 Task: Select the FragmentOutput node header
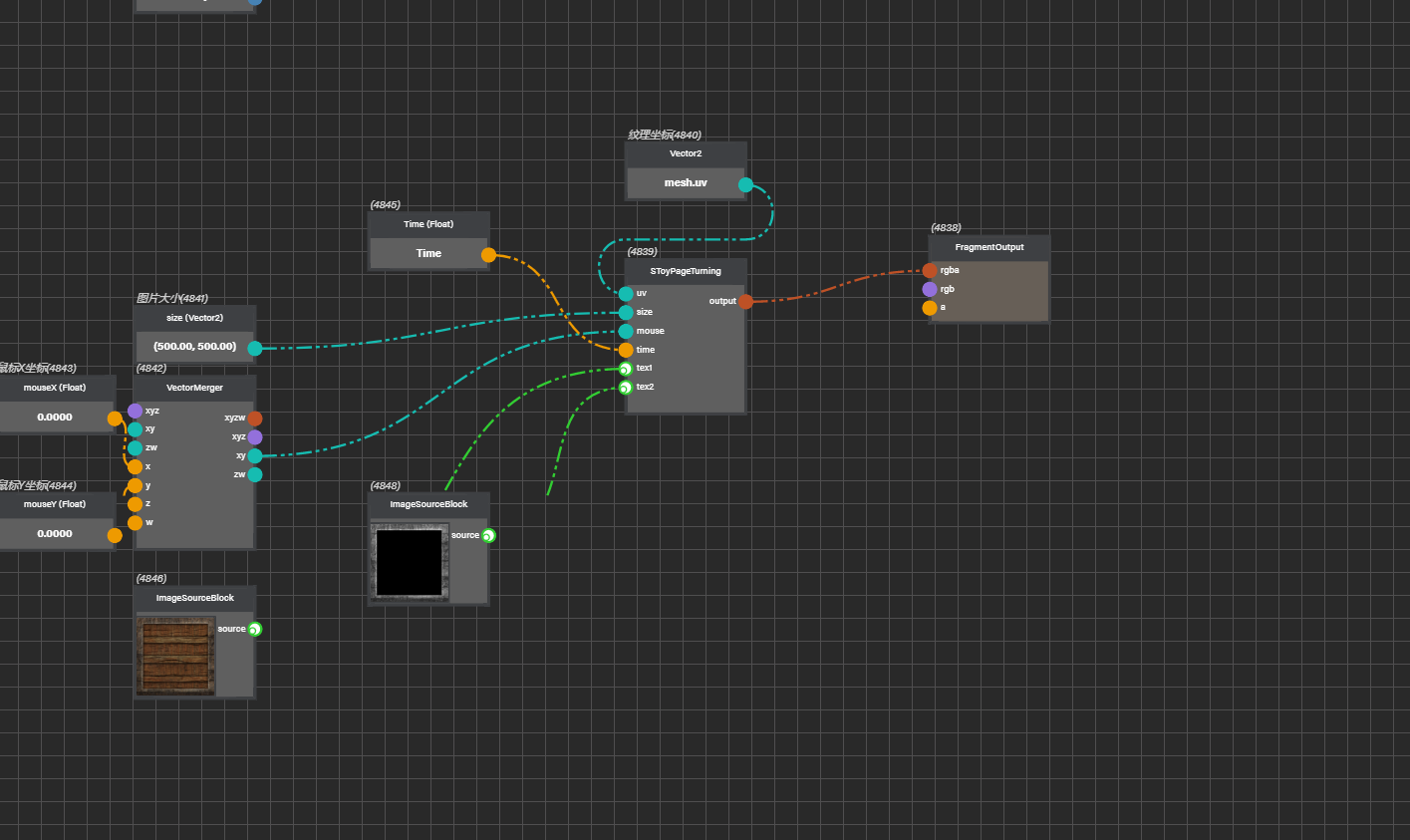point(988,247)
